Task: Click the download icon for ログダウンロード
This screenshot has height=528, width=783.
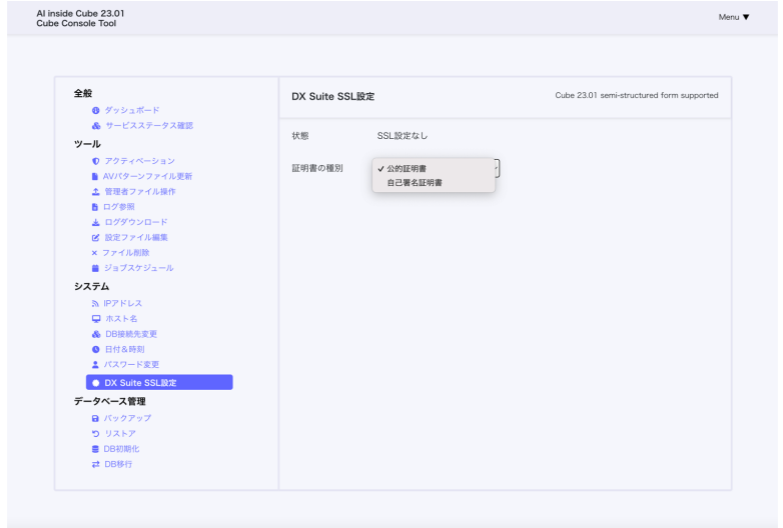Action: [95, 222]
